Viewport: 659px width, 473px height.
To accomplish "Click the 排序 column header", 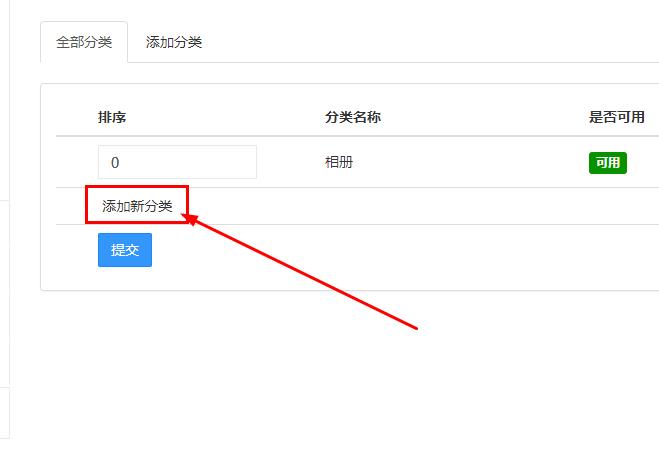I will click(x=112, y=117).
